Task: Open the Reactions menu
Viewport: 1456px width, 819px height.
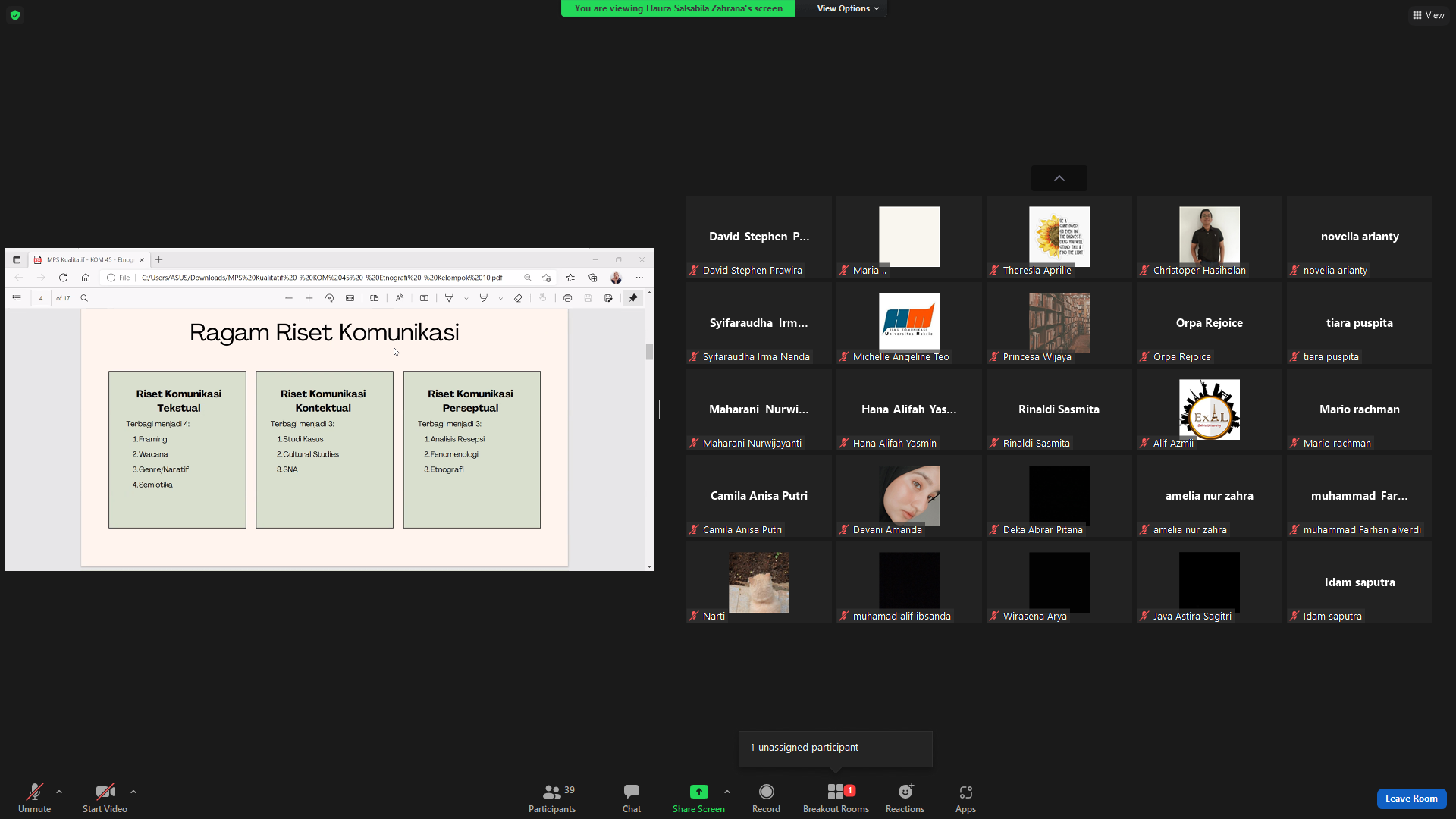Action: tap(905, 799)
